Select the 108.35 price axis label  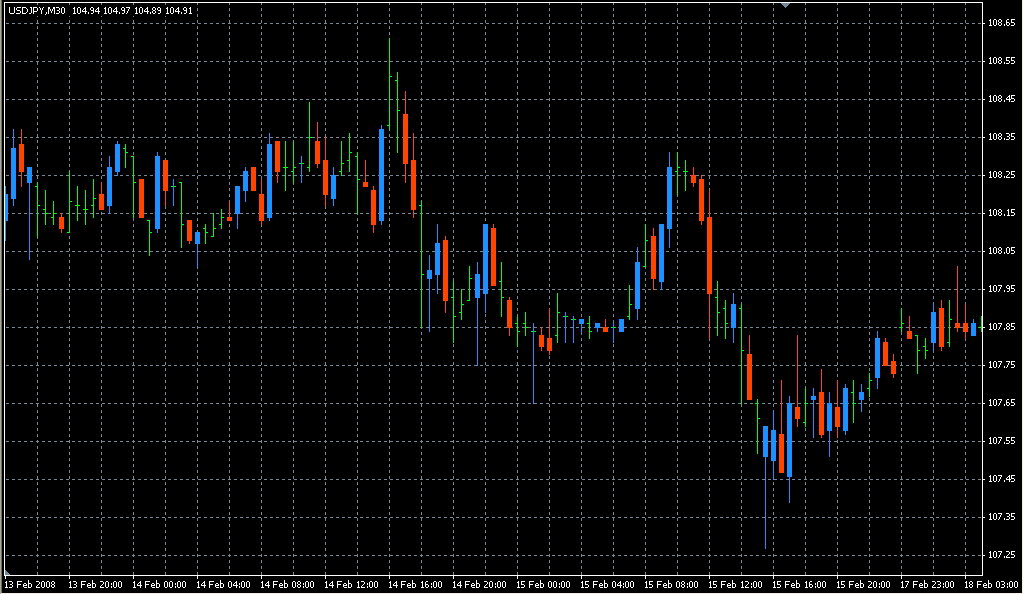tap(1001, 136)
